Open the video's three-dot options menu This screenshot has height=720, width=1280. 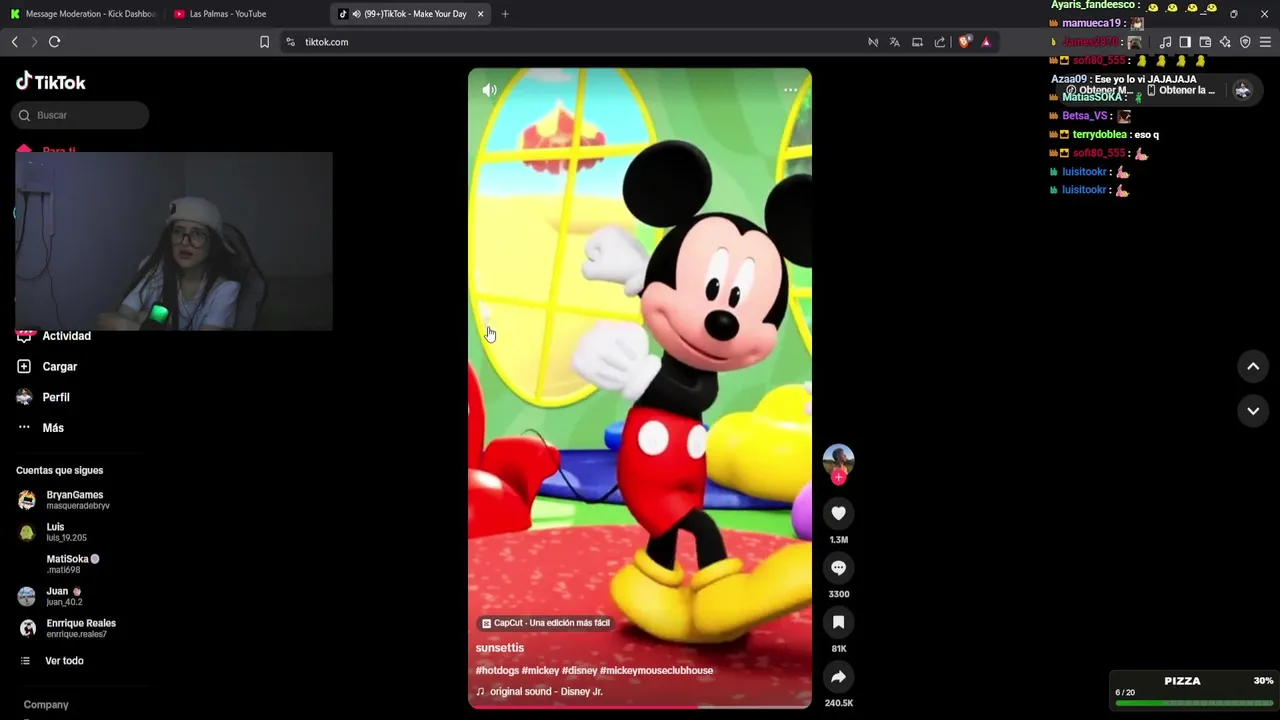790,90
